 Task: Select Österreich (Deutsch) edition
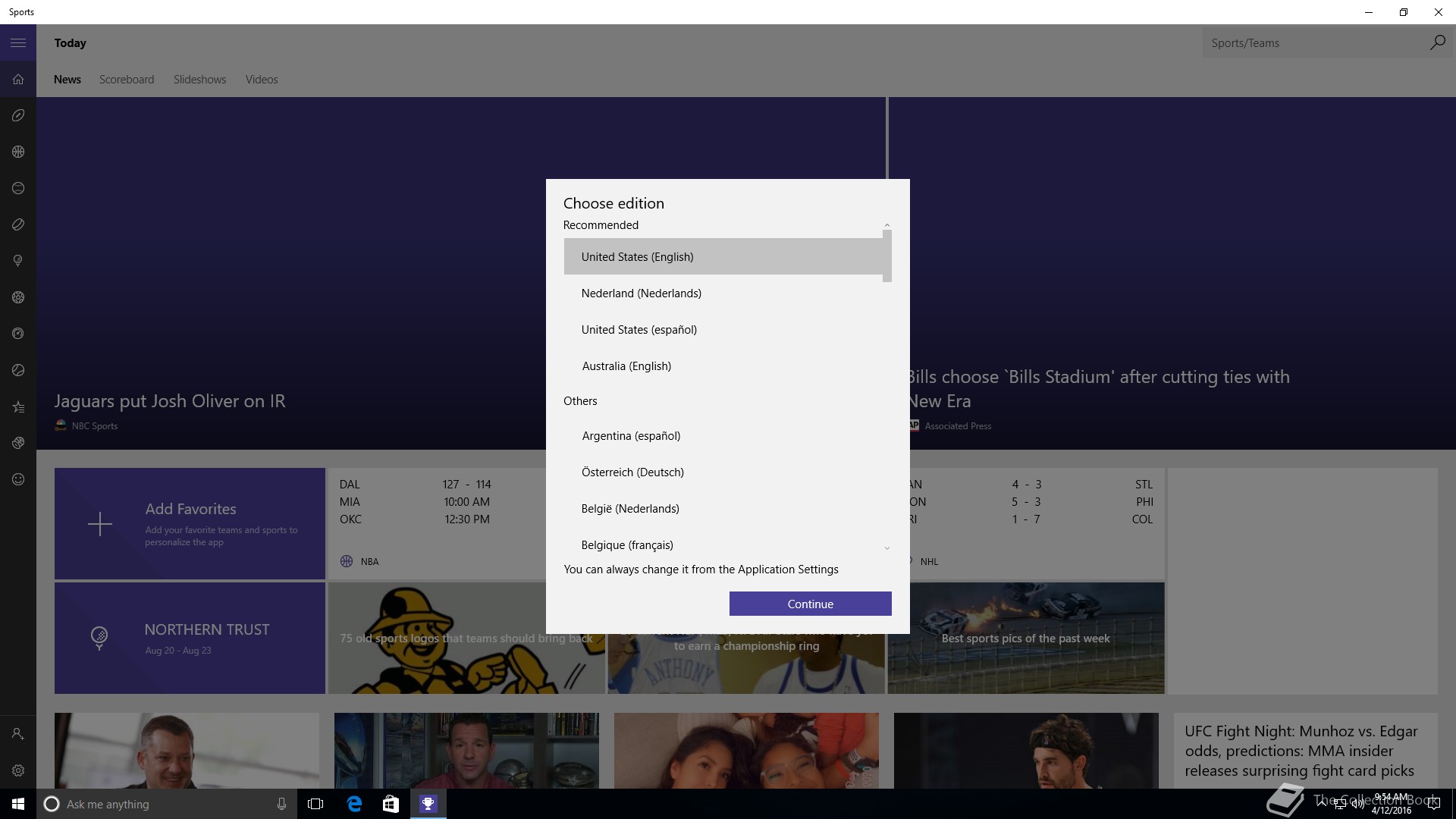point(723,472)
